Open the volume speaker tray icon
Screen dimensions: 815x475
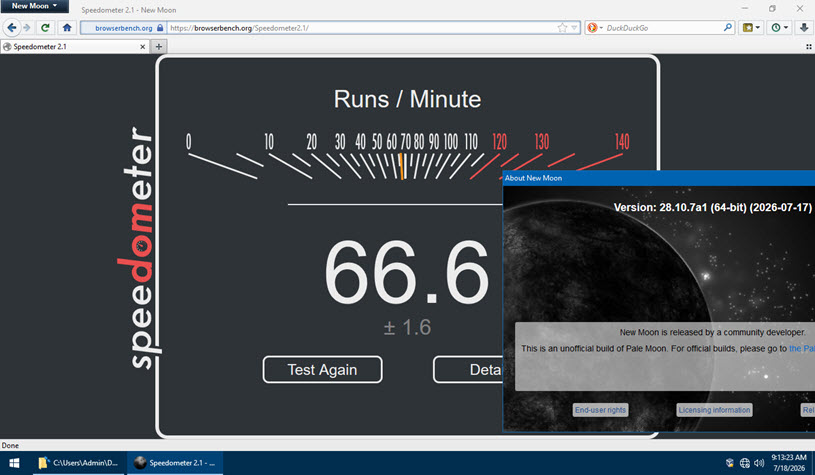click(759, 463)
